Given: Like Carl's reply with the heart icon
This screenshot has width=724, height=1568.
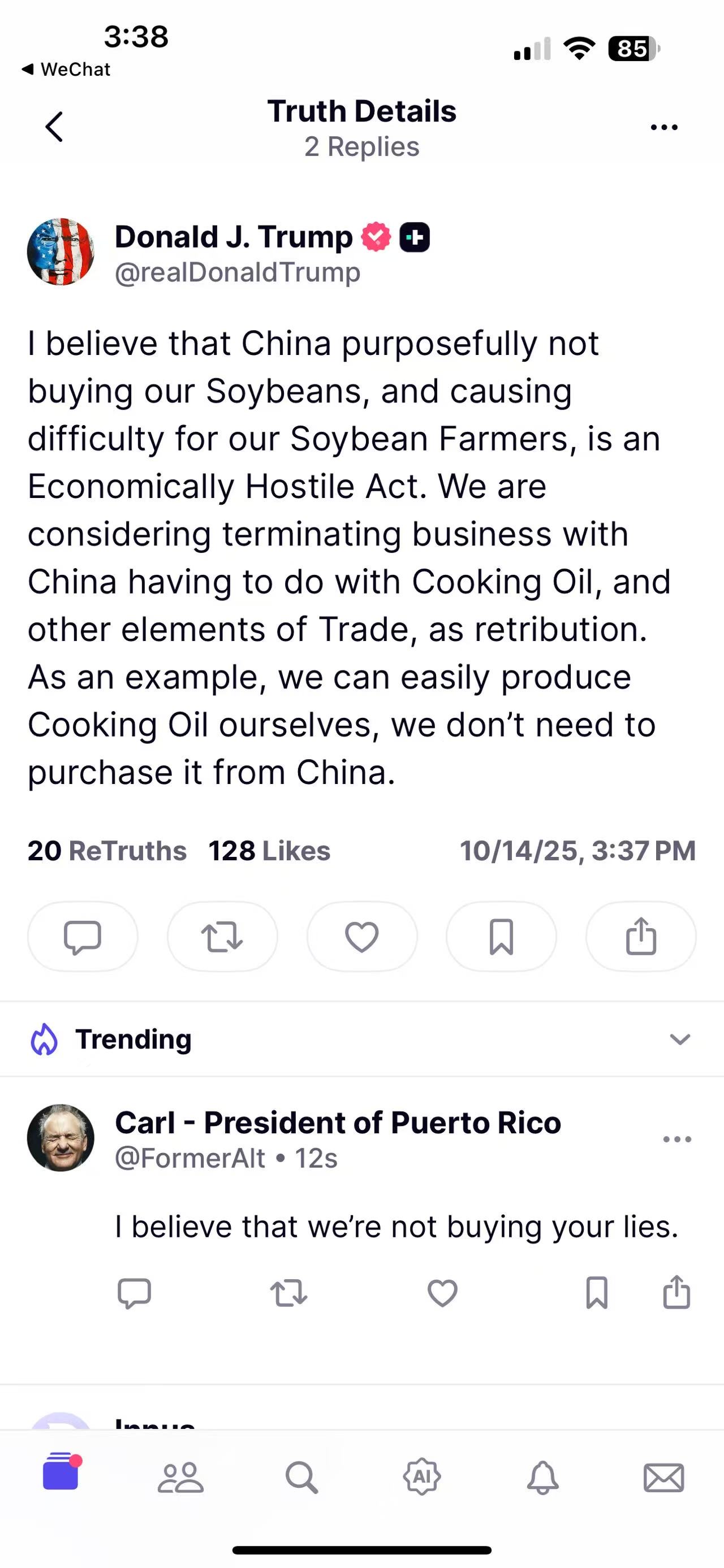Looking at the screenshot, I should 443,1293.
